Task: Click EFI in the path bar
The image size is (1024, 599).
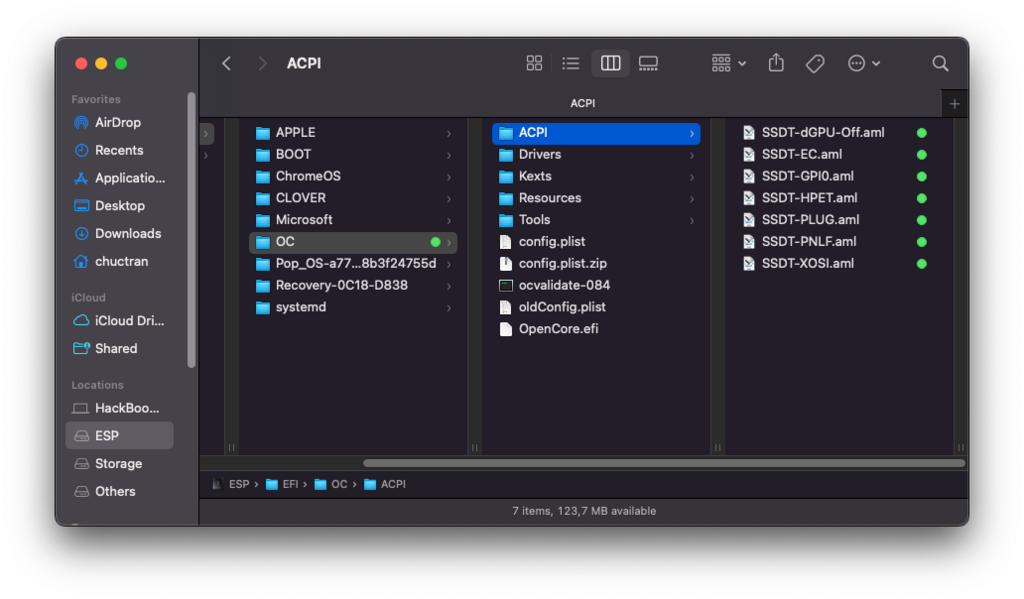Action: pyautogui.click(x=289, y=484)
